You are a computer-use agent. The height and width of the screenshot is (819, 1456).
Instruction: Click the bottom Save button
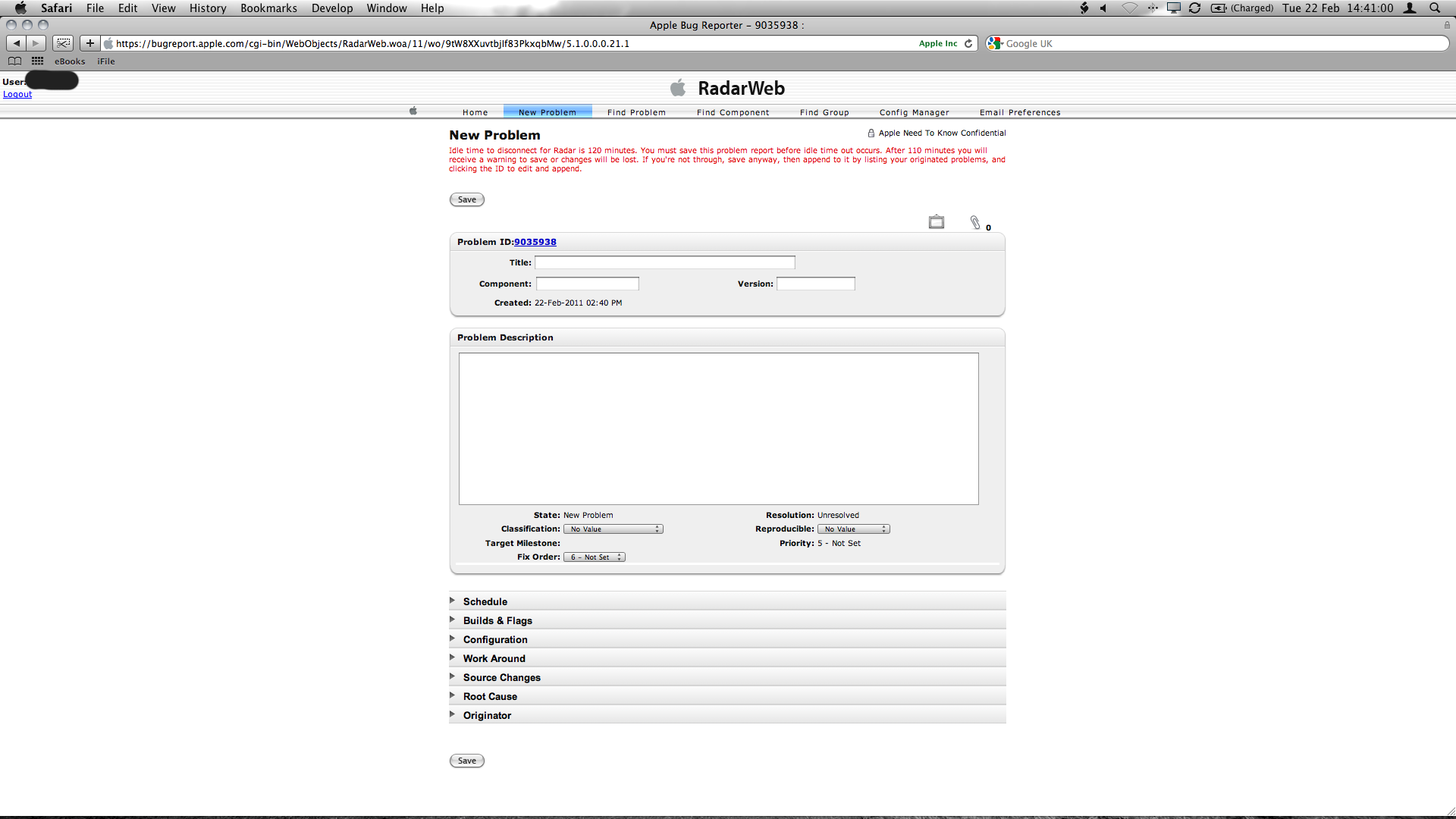click(x=467, y=761)
